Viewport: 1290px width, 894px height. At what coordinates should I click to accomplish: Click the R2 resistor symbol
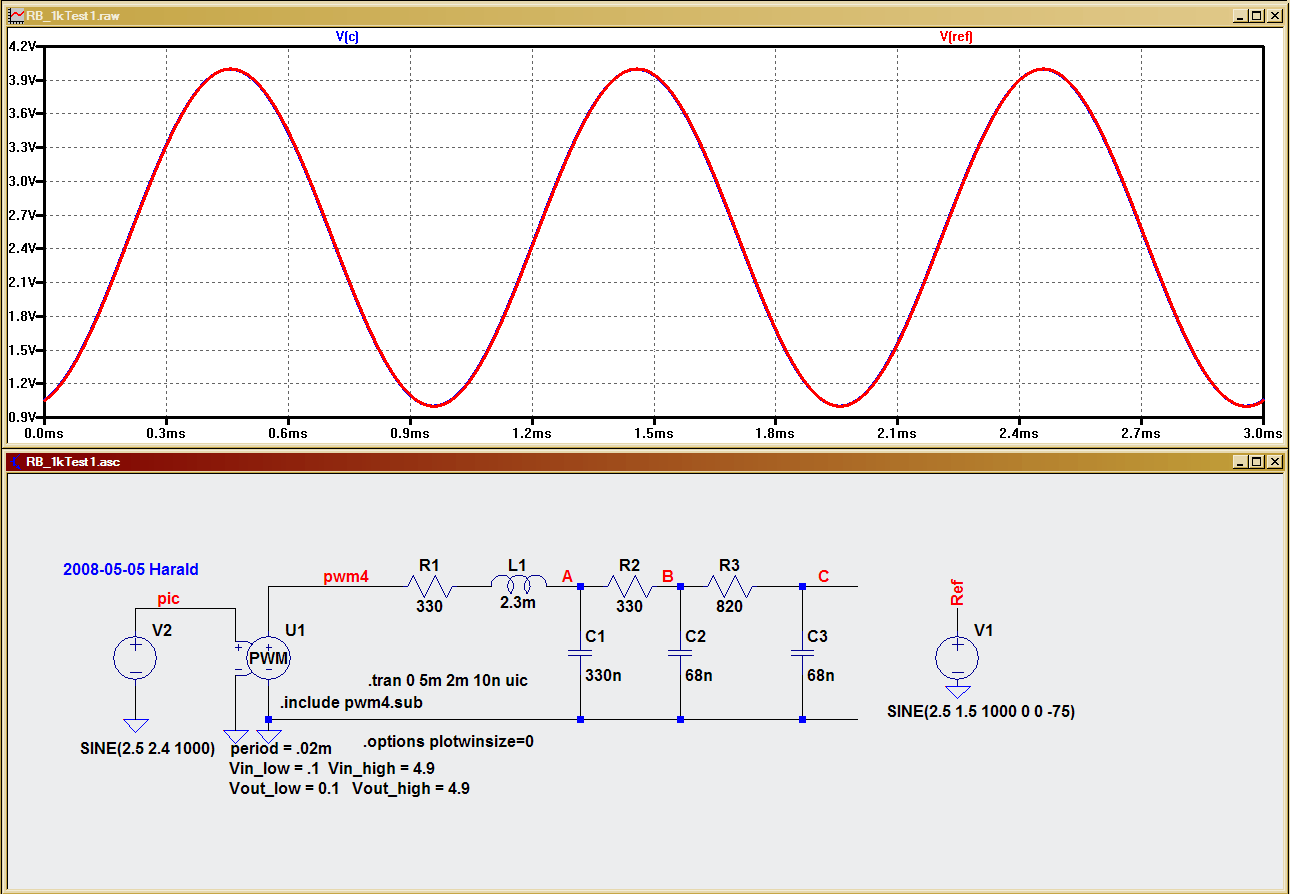[x=630, y=586]
